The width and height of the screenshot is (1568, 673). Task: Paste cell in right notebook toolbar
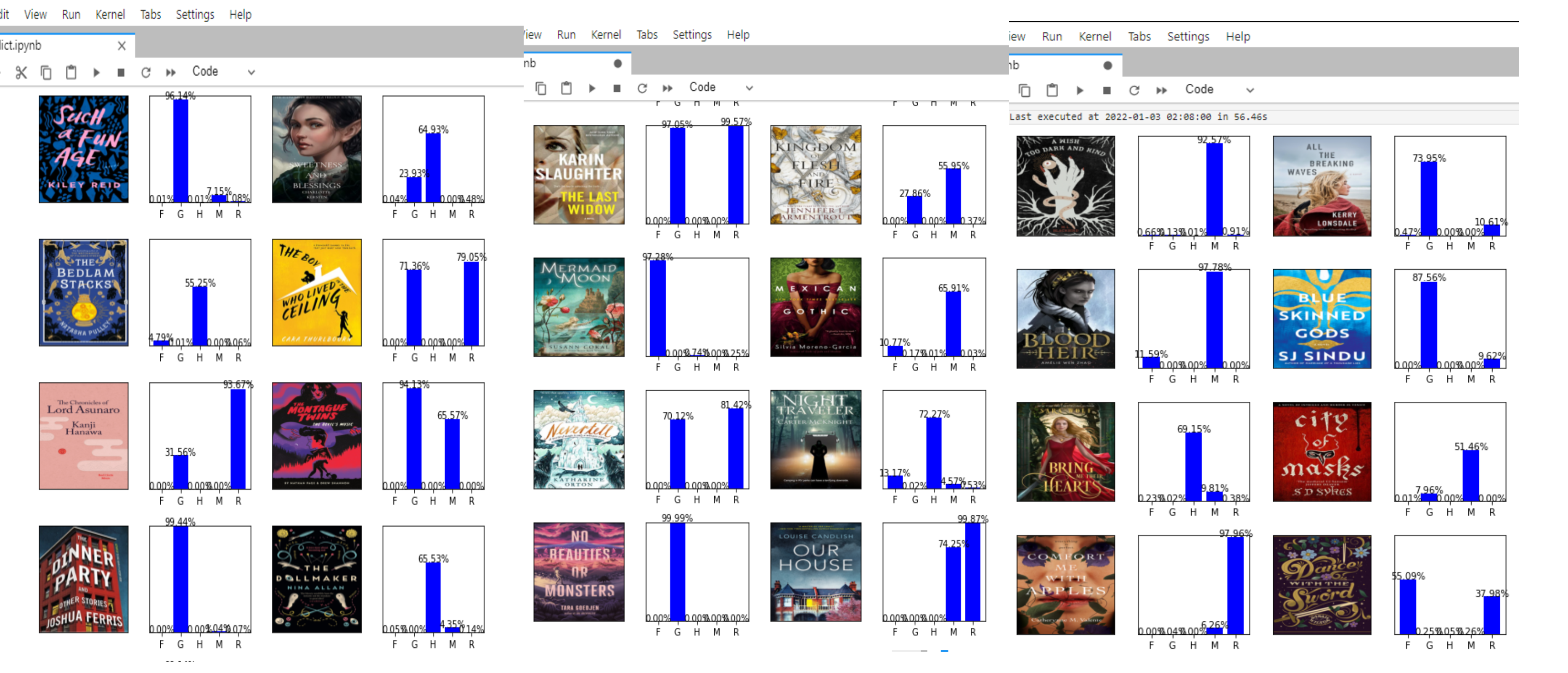point(1052,91)
